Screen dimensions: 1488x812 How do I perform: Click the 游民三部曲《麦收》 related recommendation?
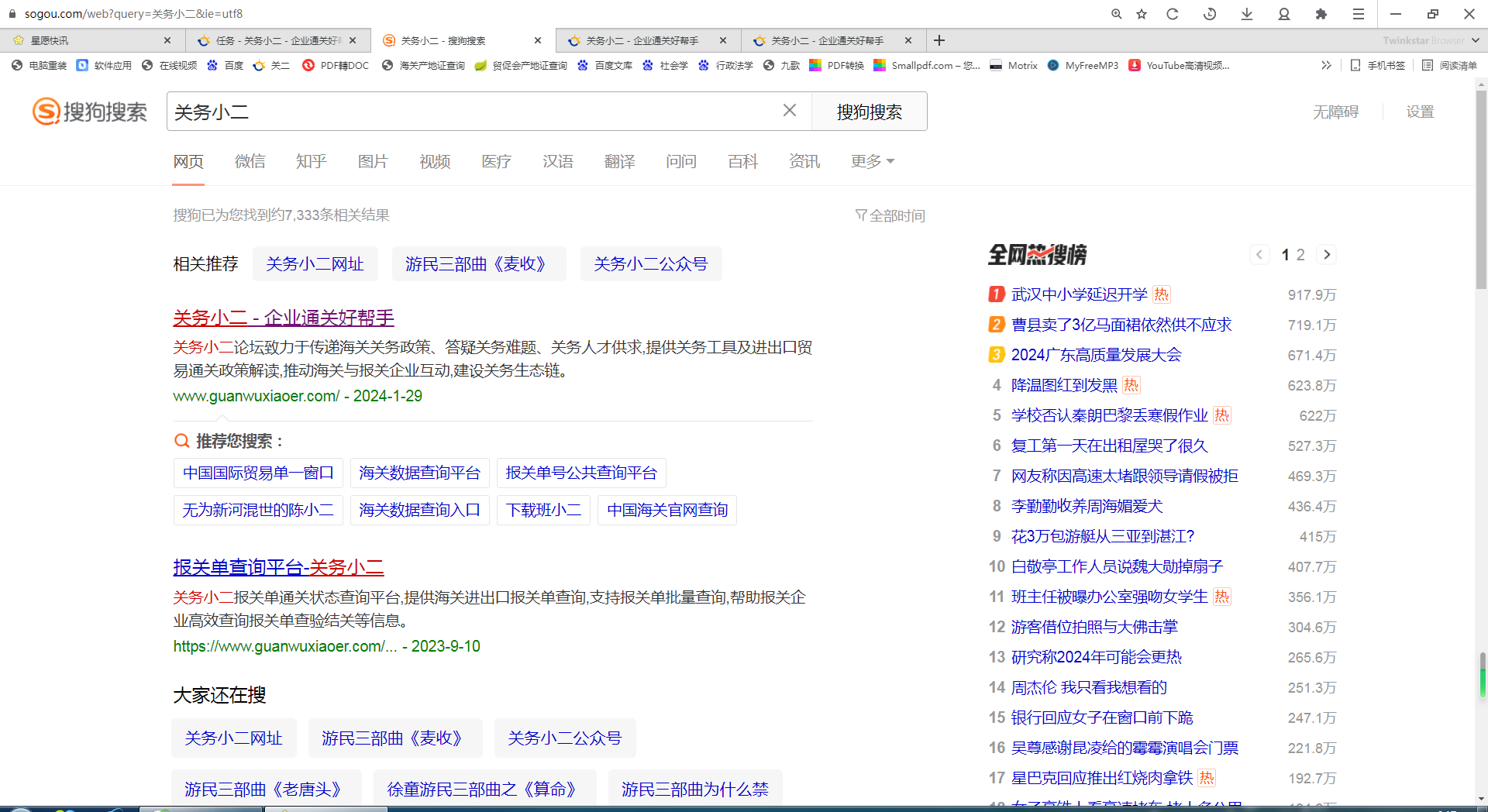coord(479,264)
